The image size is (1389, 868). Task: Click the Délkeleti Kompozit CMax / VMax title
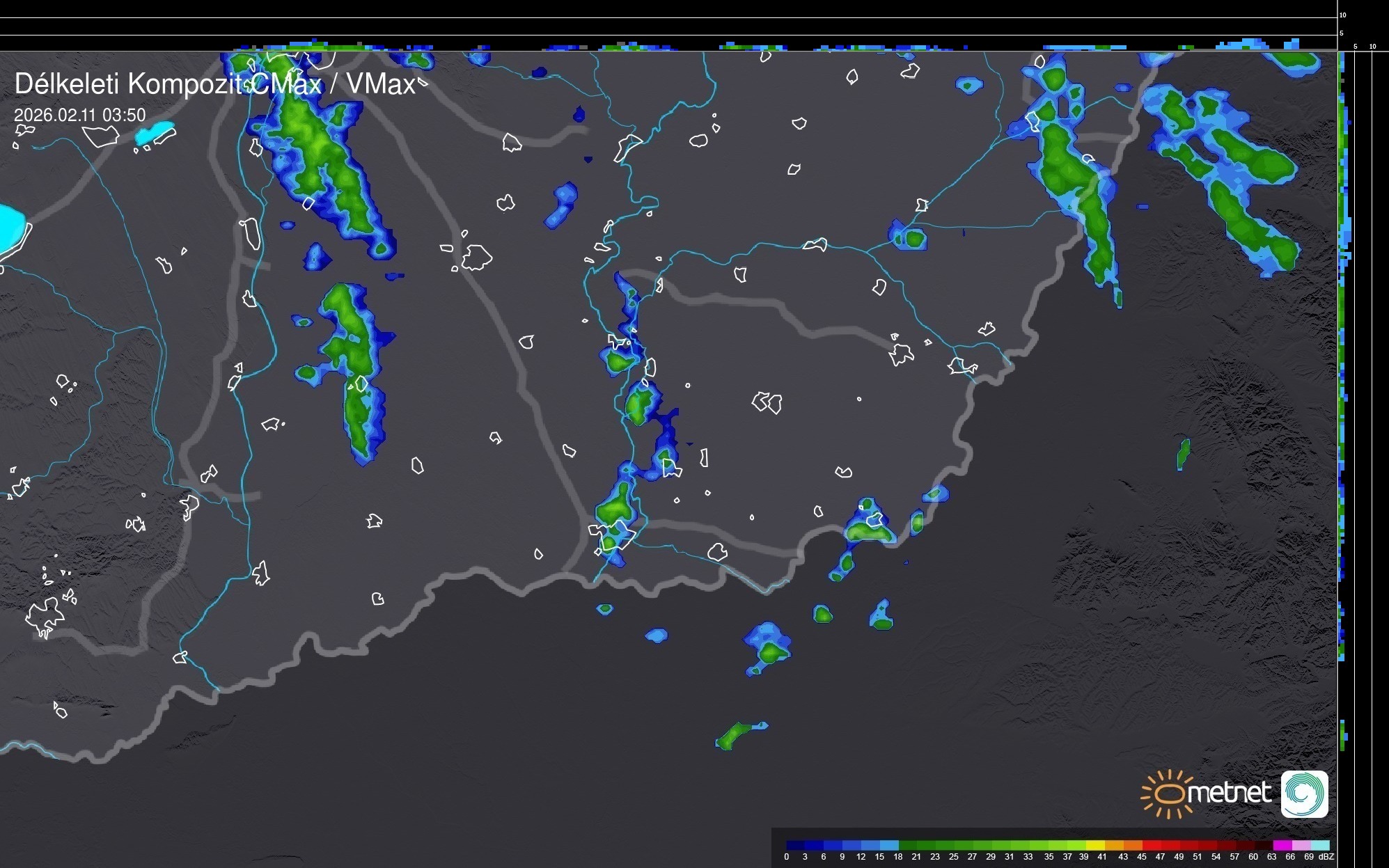pyautogui.click(x=214, y=84)
